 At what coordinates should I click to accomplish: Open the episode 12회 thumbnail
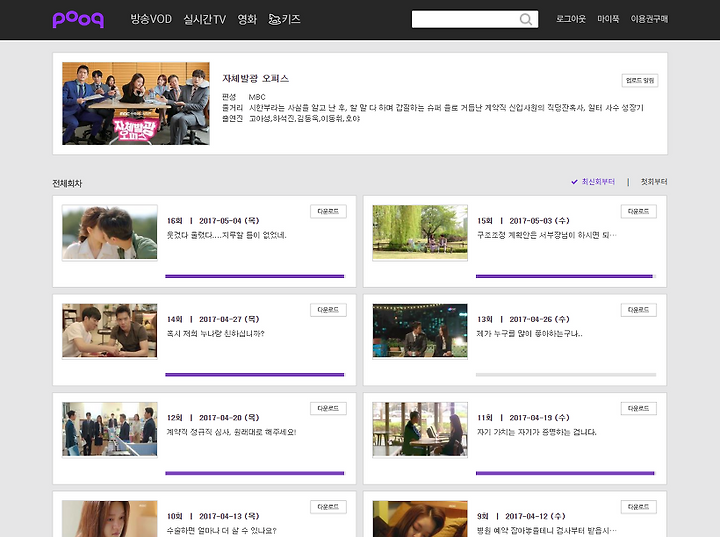[x=110, y=430]
